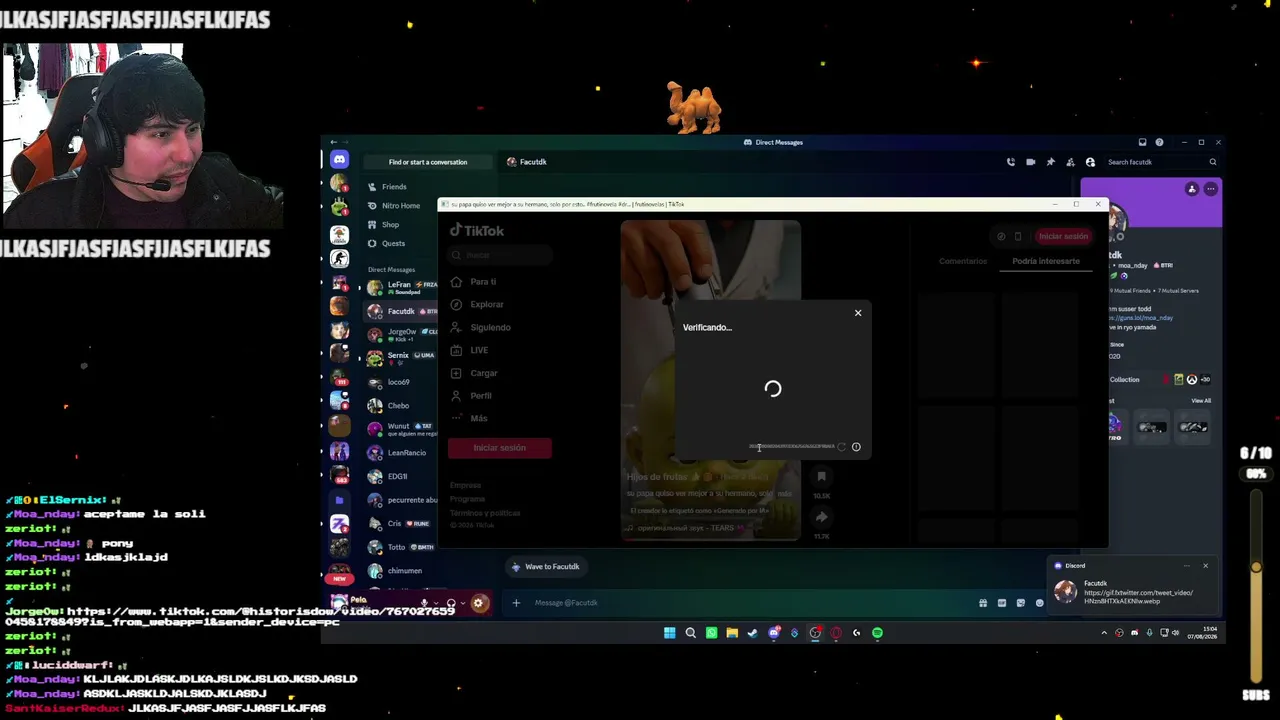Screen dimensions: 1280x720
Task: Show pinned messages in Discord
Action: pyautogui.click(x=1050, y=162)
